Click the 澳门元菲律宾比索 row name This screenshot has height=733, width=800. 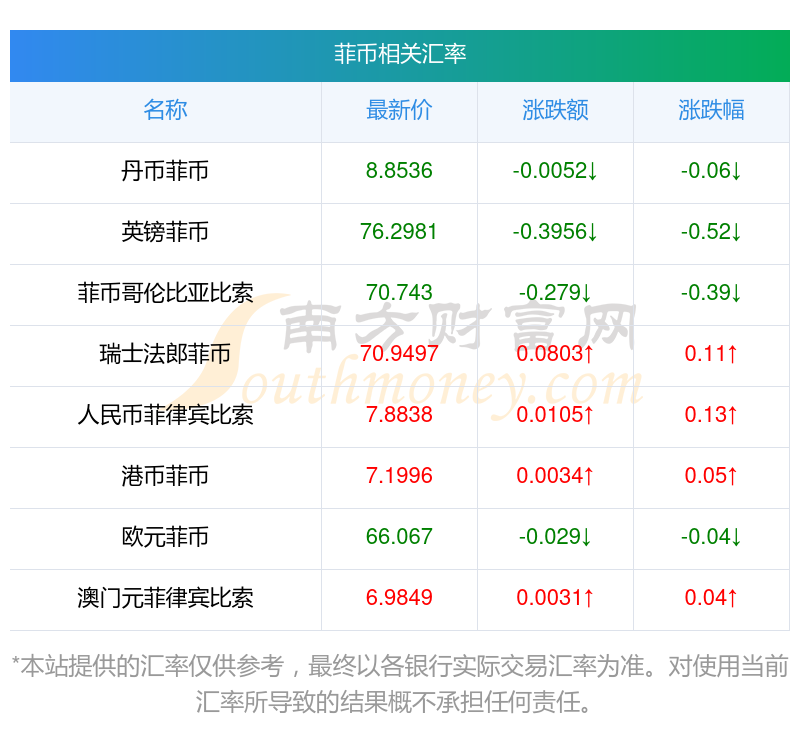coord(165,598)
